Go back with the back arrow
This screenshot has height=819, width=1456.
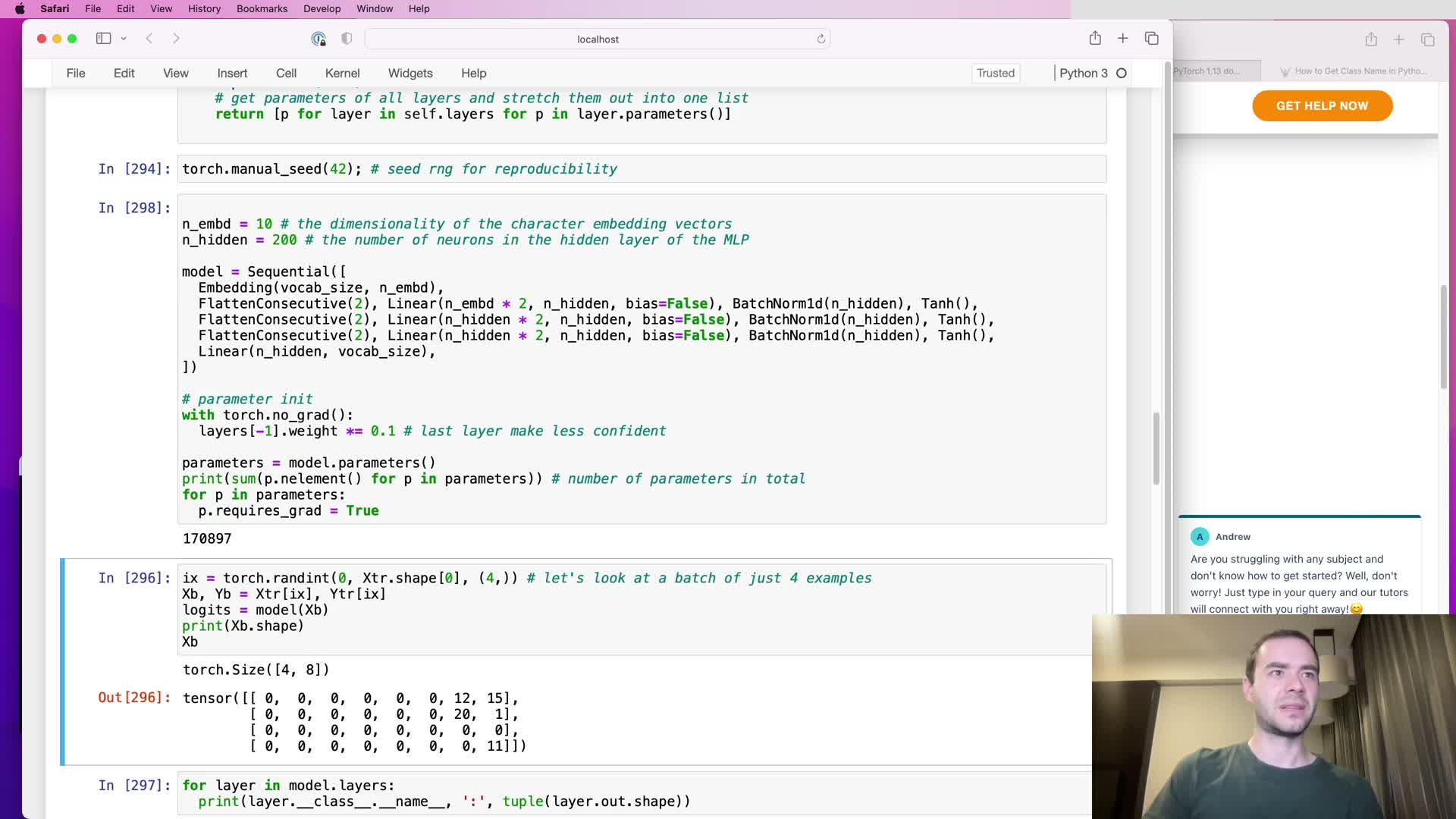point(149,39)
